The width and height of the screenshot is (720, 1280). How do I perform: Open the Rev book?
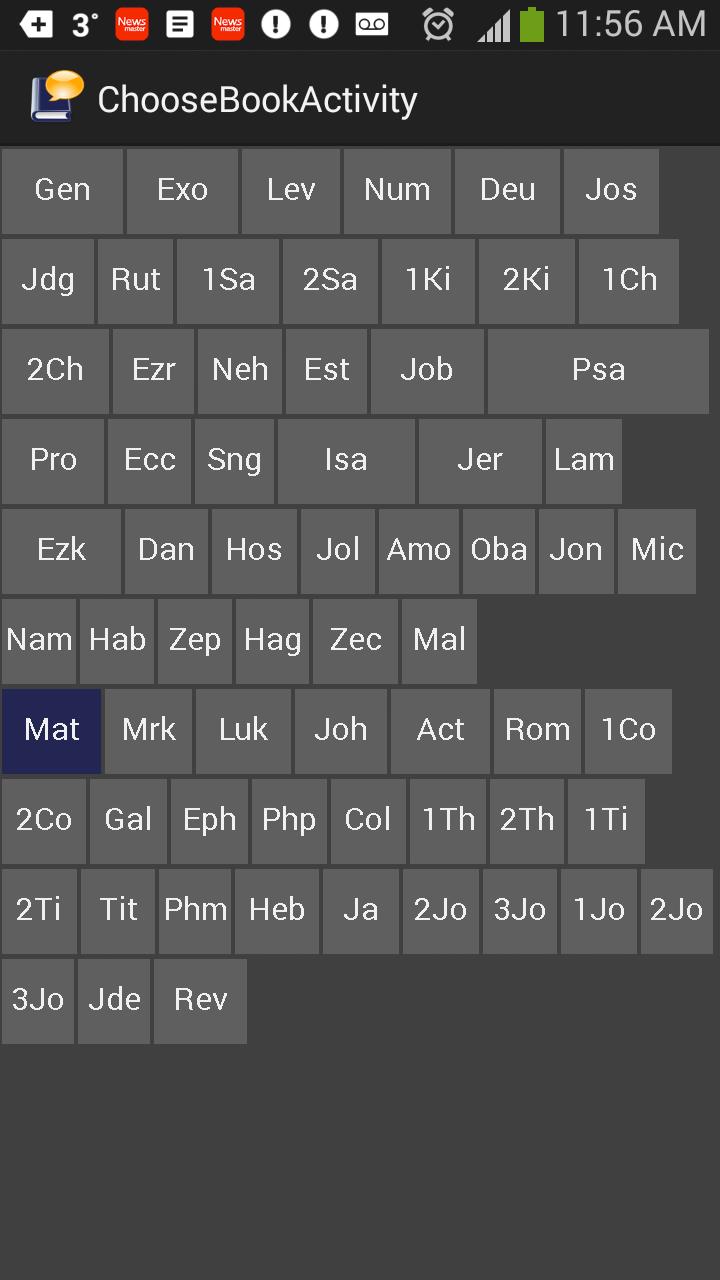click(x=200, y=1001)
